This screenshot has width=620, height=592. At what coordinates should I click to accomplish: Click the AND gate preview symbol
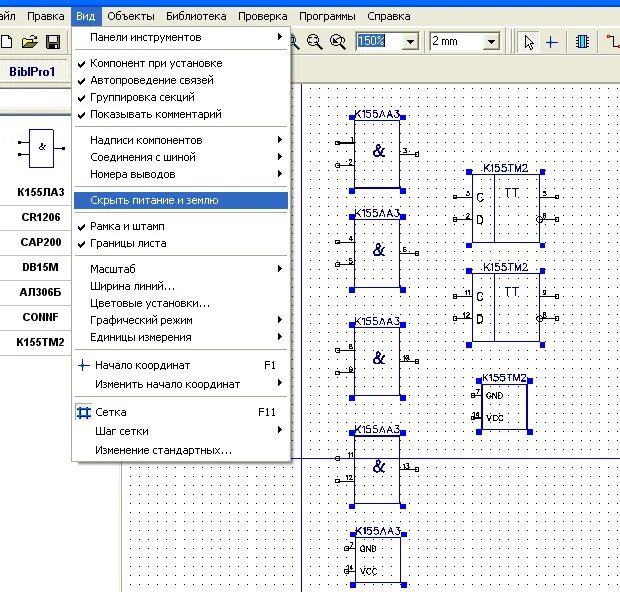[42, 146]
